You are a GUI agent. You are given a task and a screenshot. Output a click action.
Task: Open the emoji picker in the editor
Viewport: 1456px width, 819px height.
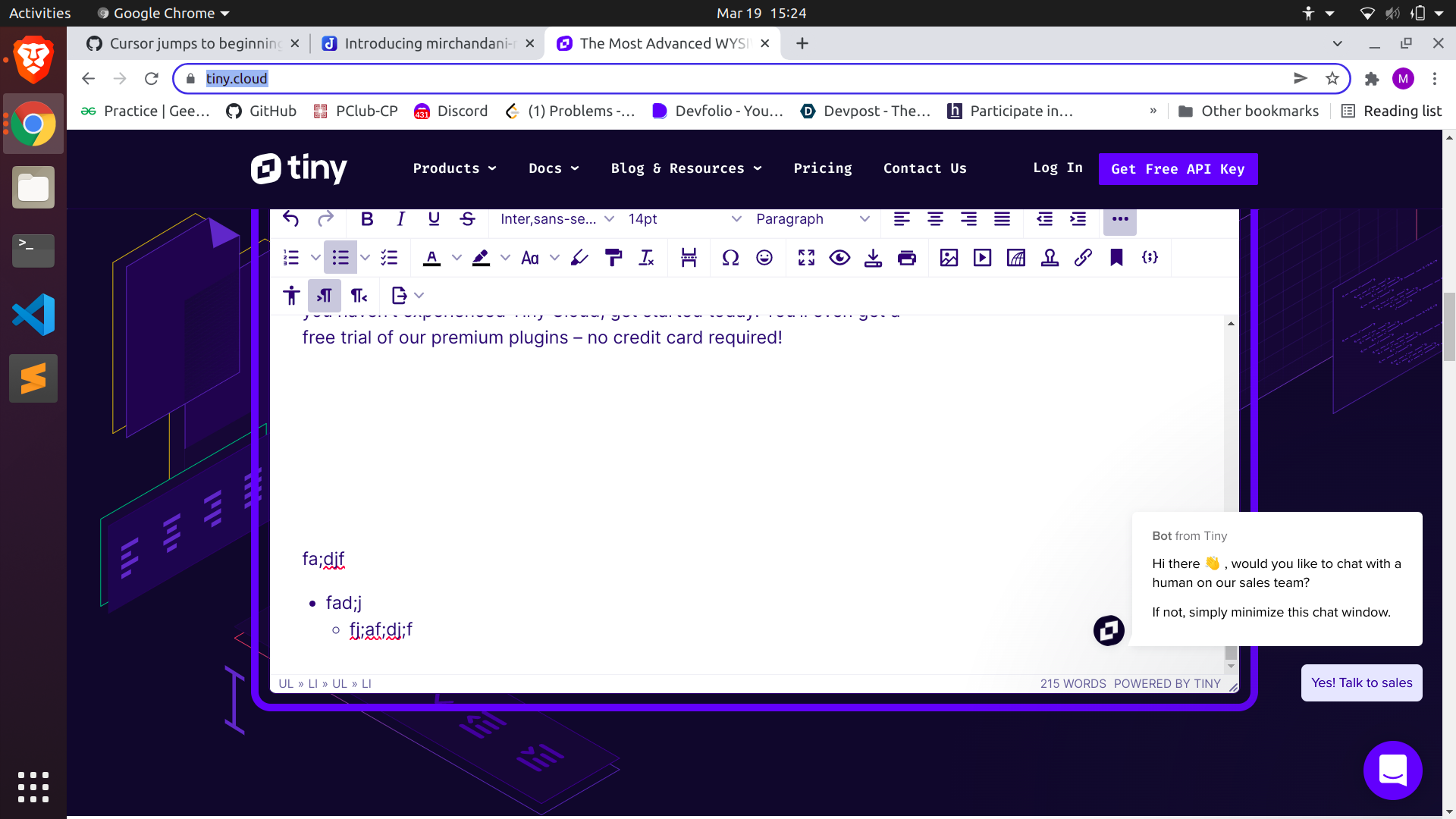(x=764, y=258)
